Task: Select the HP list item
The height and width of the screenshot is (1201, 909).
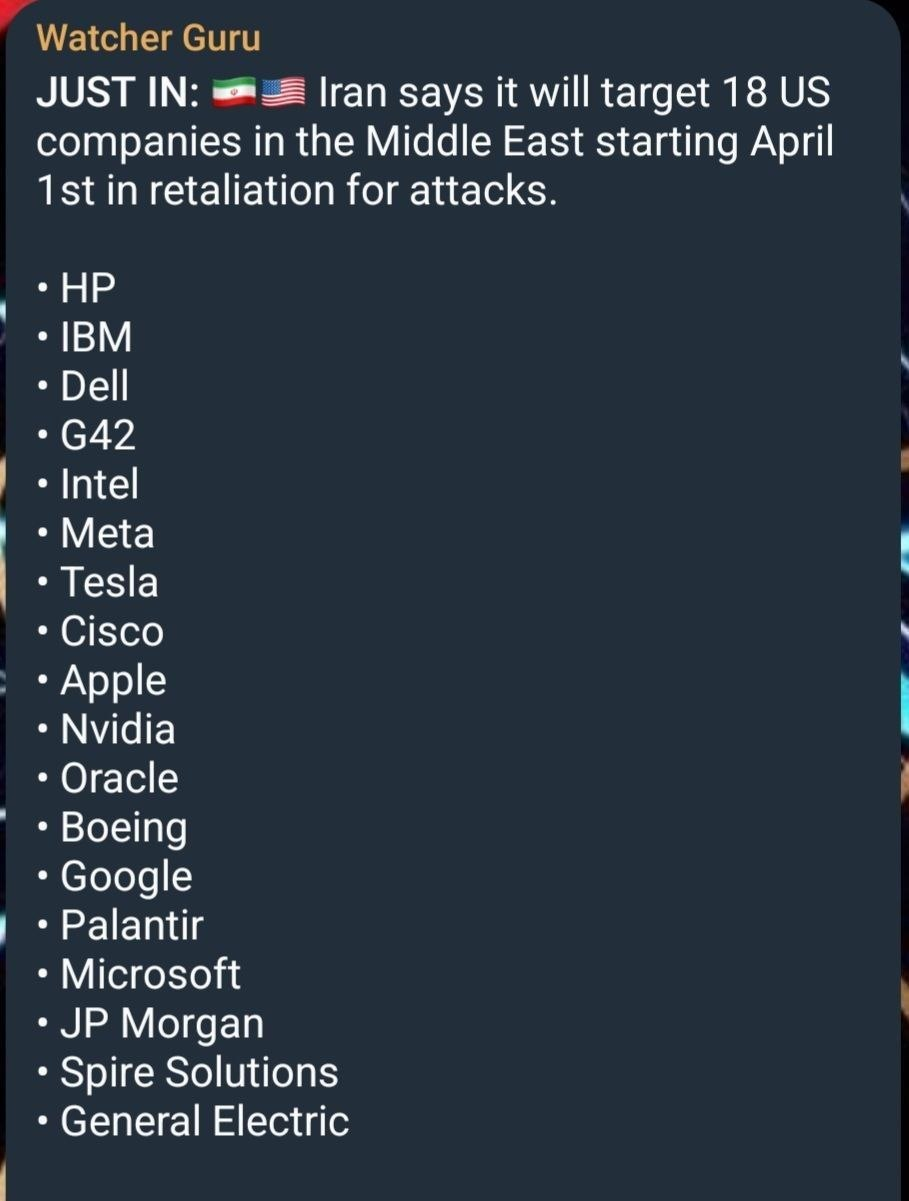Action: (x=88, y=289)
